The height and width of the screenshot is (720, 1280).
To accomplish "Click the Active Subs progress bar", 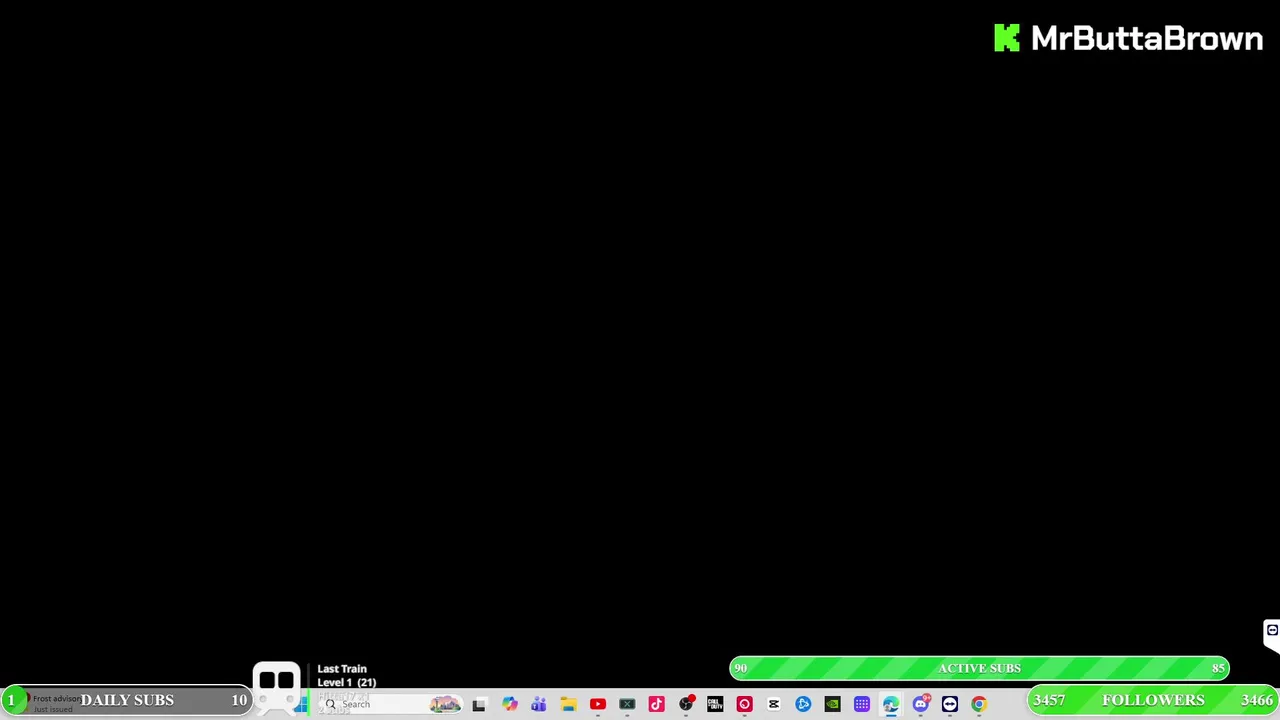I will tap(979, 668).
